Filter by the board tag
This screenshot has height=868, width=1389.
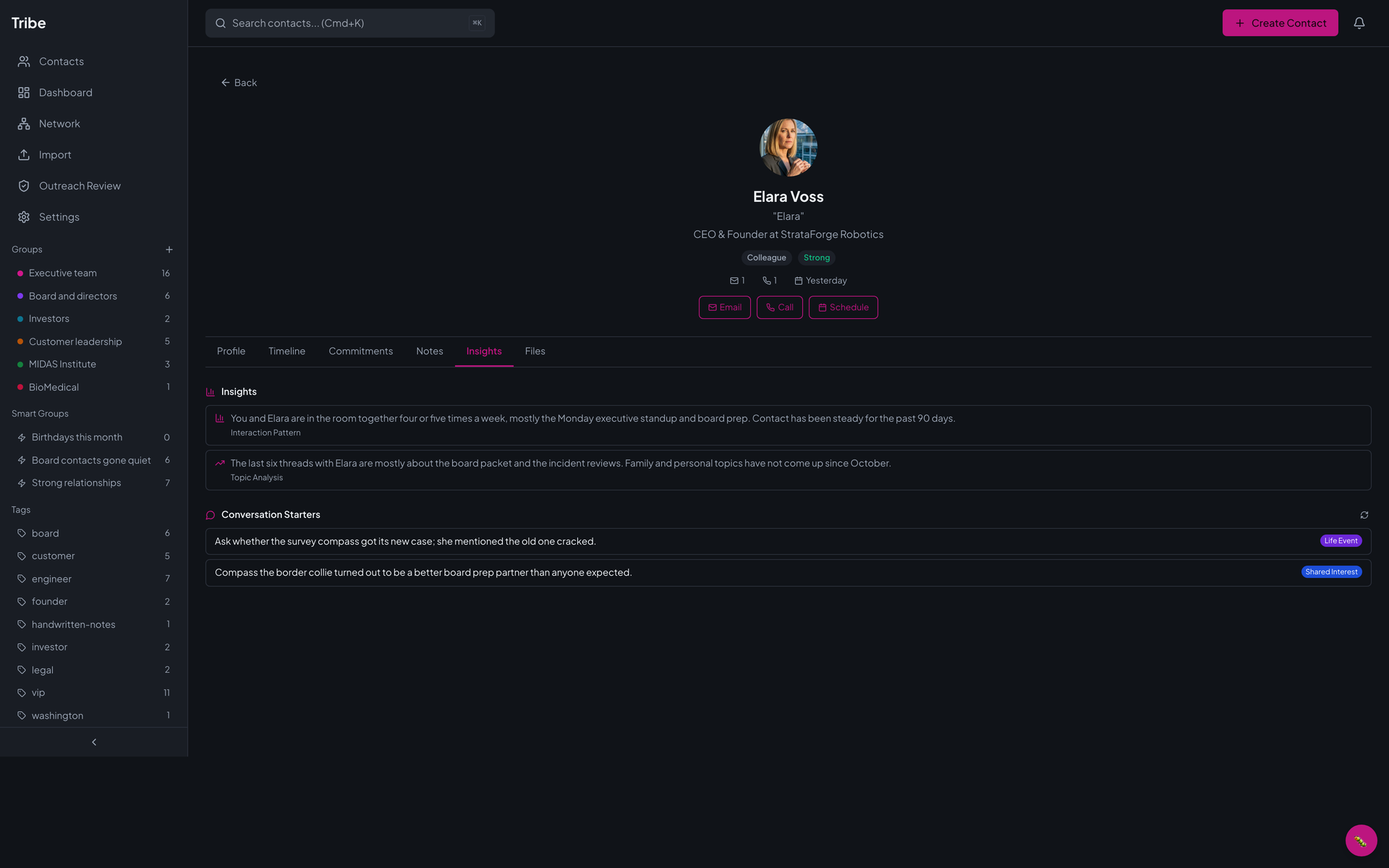[x=94, y=533]
